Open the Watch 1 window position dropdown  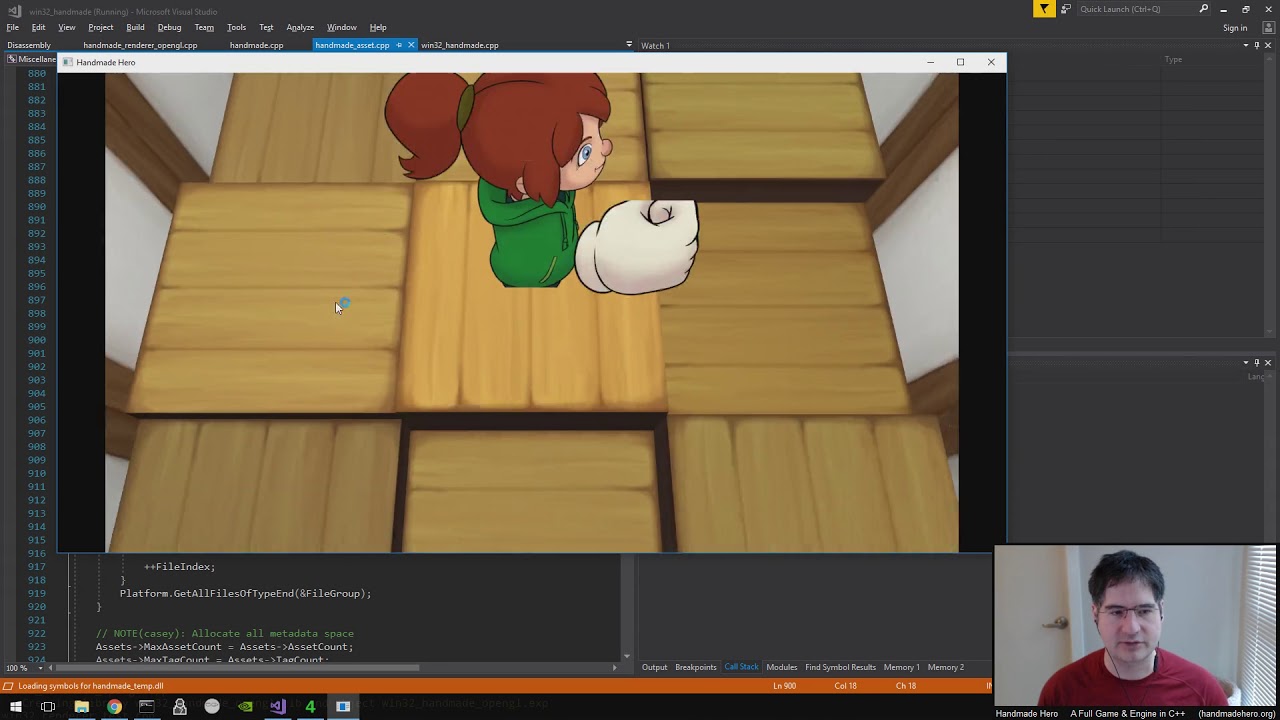(1246, 45)
